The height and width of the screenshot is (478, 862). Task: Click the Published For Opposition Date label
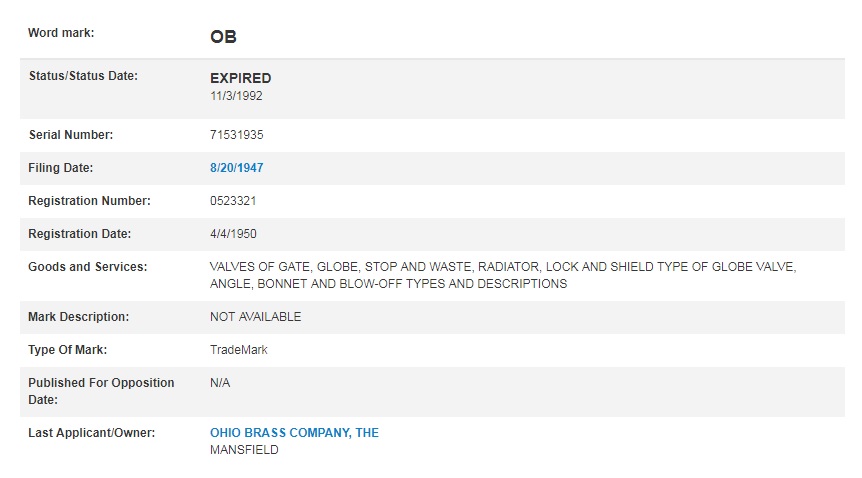coord(101,391)
